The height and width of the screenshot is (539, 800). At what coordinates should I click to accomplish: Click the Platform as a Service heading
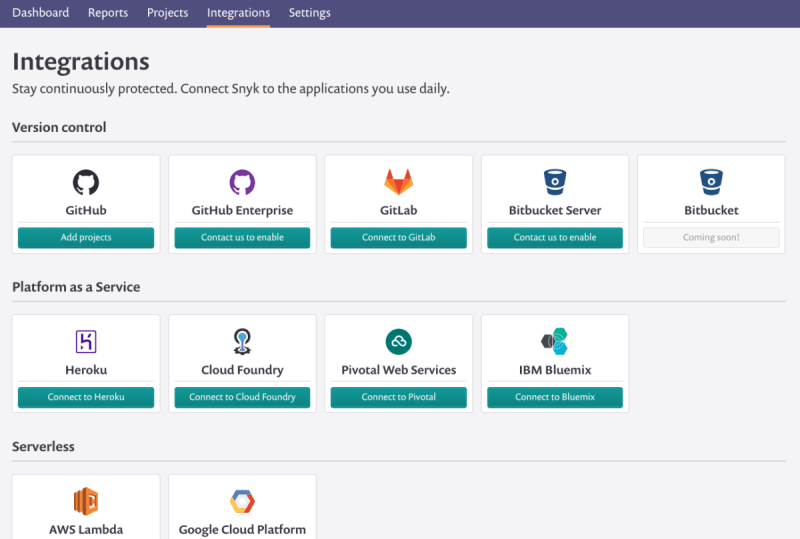(76, 287)
